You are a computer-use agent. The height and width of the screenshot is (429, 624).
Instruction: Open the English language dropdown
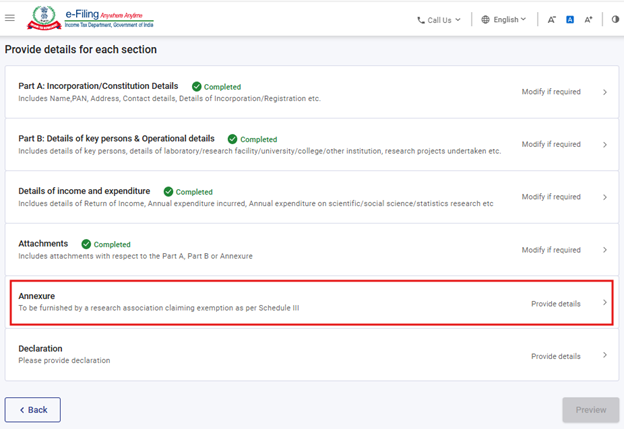tap(503, 19)
